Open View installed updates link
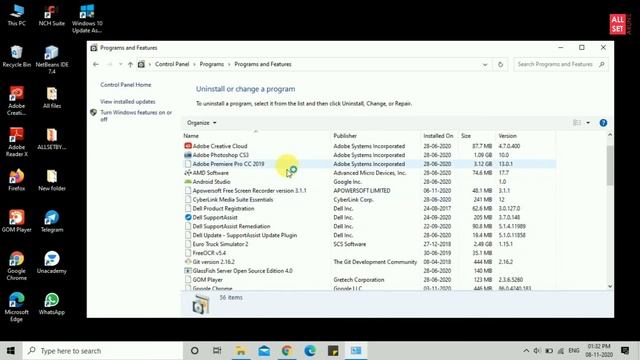Image resolution: width=640 pixels, height=360 pixels. pyautogui.click(x=128, y=102)
